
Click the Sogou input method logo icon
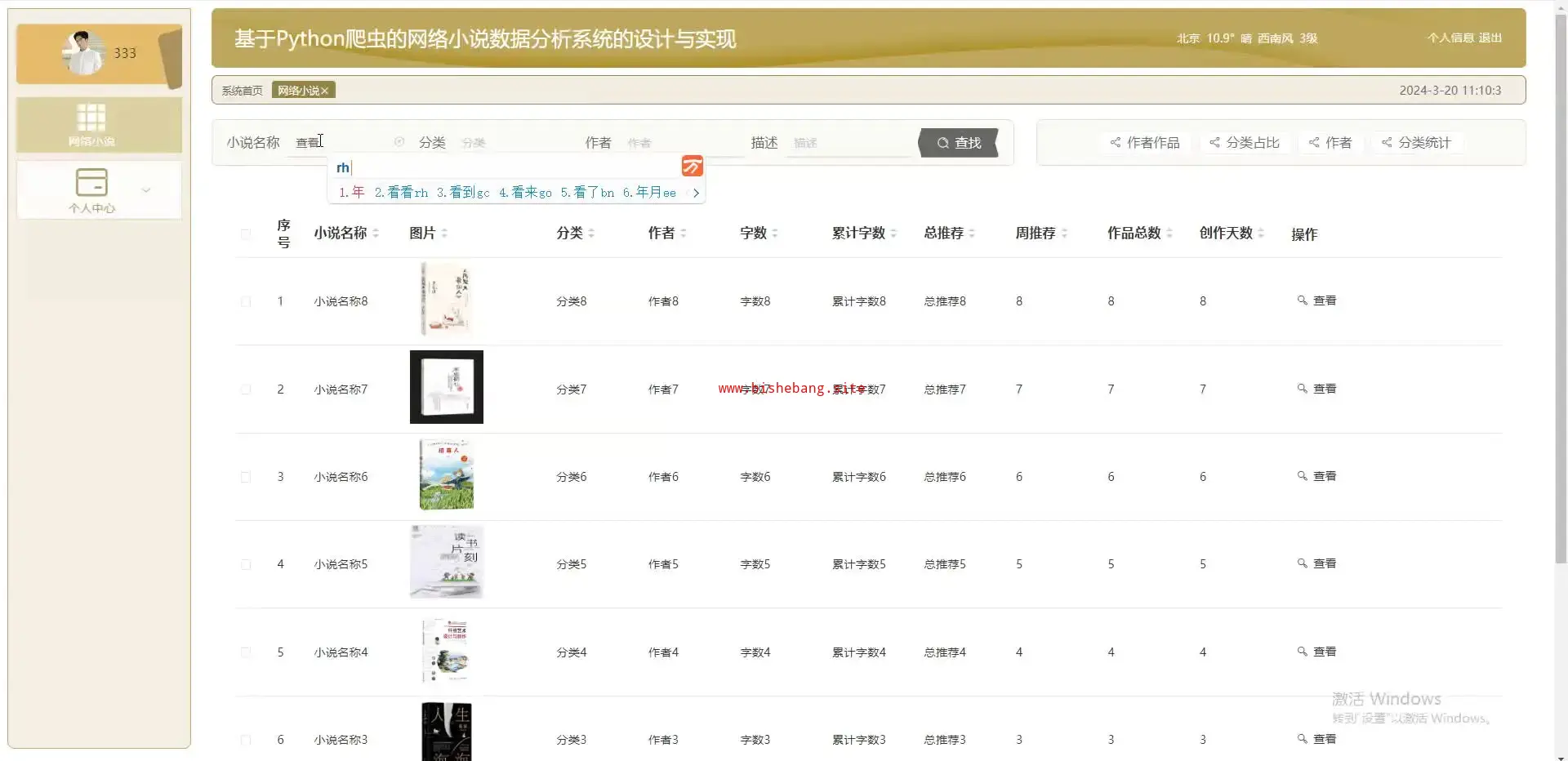click(x=692, y=167)
